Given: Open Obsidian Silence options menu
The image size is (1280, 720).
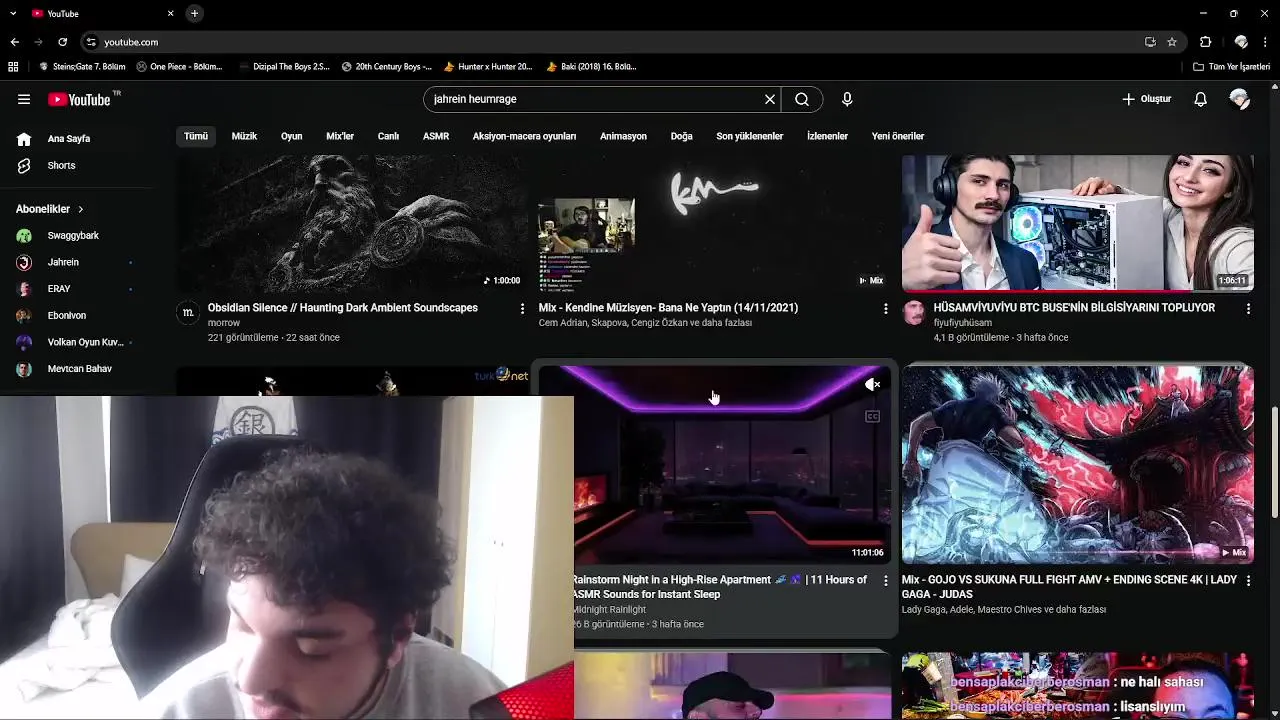Looking at the screenshot, I should click(522, 309).
